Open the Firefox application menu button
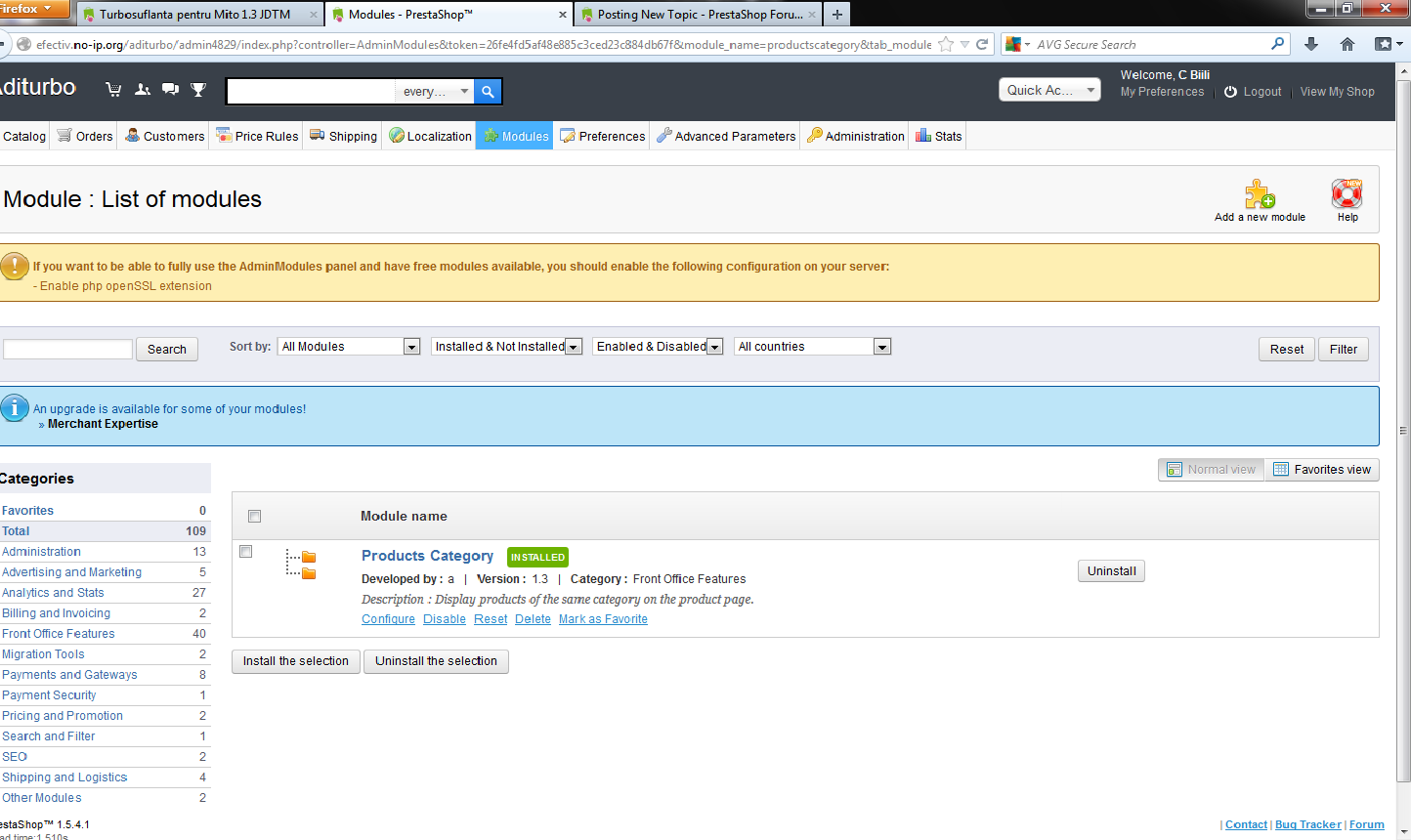Screen dimensions: 1411x840 (x=32, y=9)
